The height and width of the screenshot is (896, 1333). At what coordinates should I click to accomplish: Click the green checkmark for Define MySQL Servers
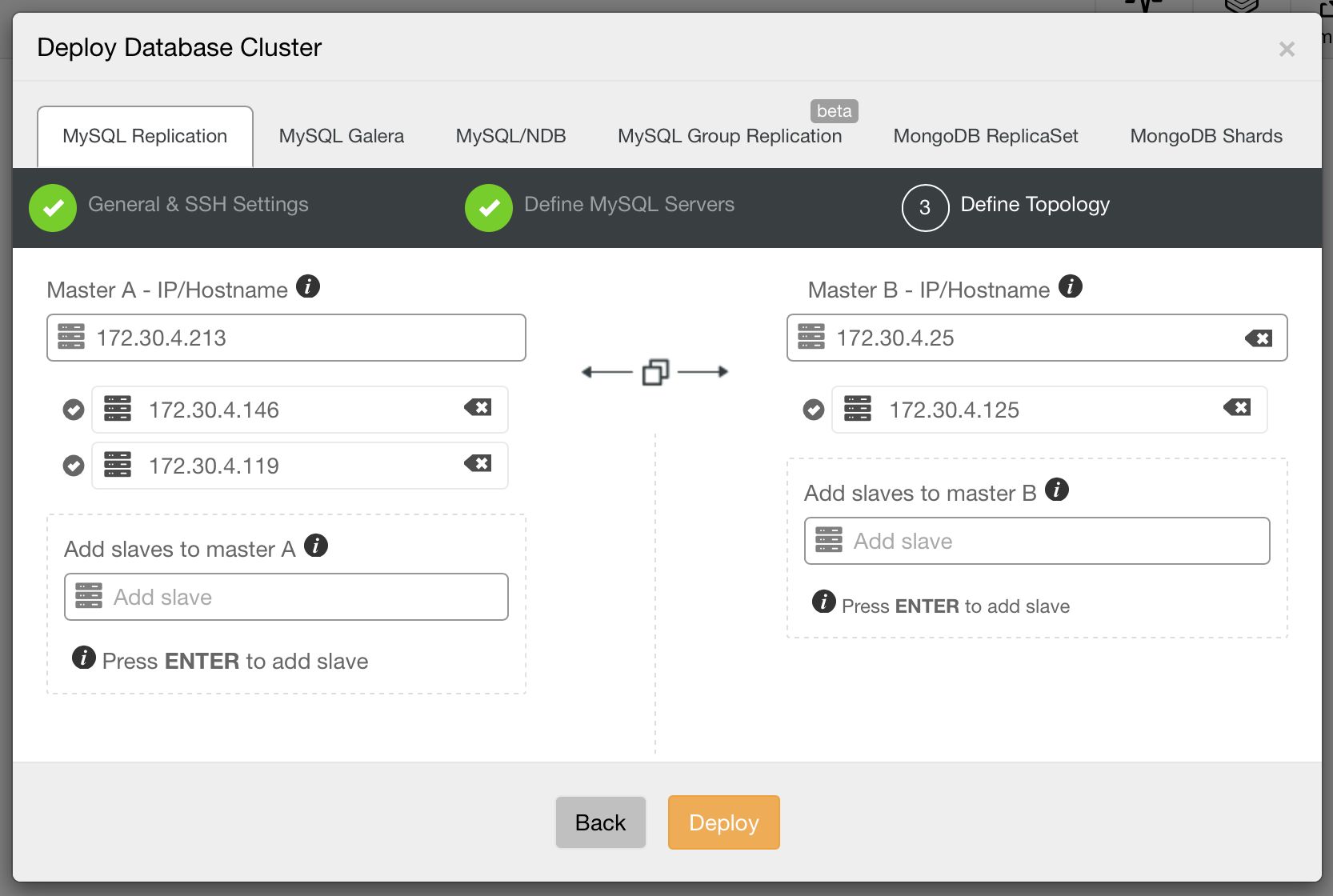(489, 208)
